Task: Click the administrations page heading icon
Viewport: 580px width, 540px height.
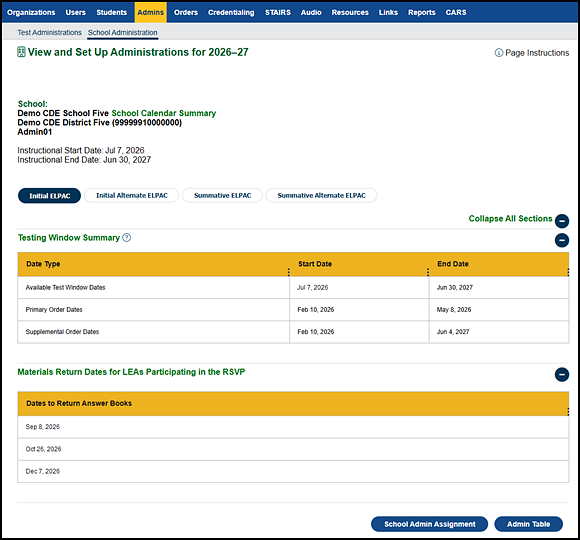Action: tap(21, 52)
